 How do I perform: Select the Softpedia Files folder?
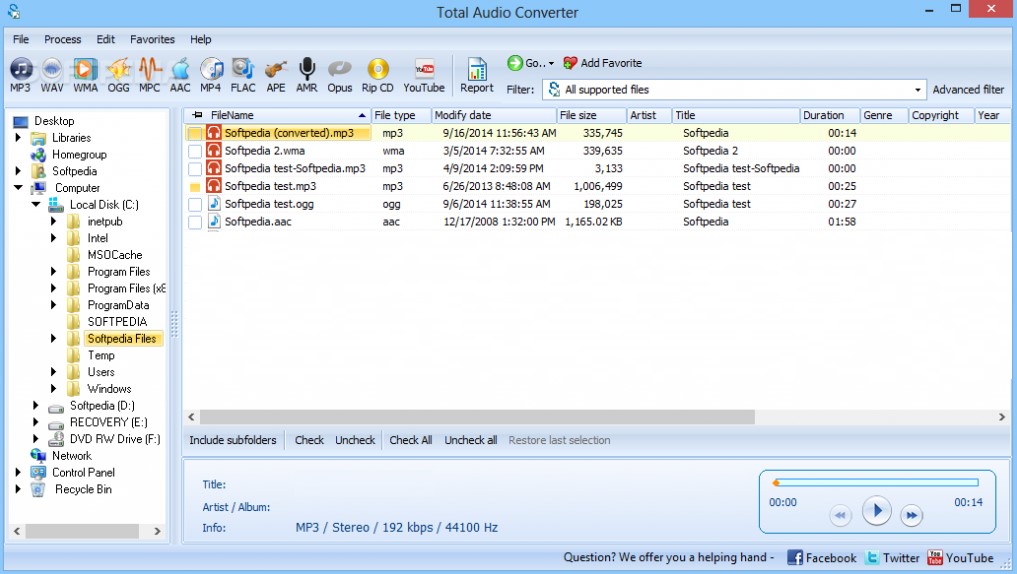click(122, 339)
